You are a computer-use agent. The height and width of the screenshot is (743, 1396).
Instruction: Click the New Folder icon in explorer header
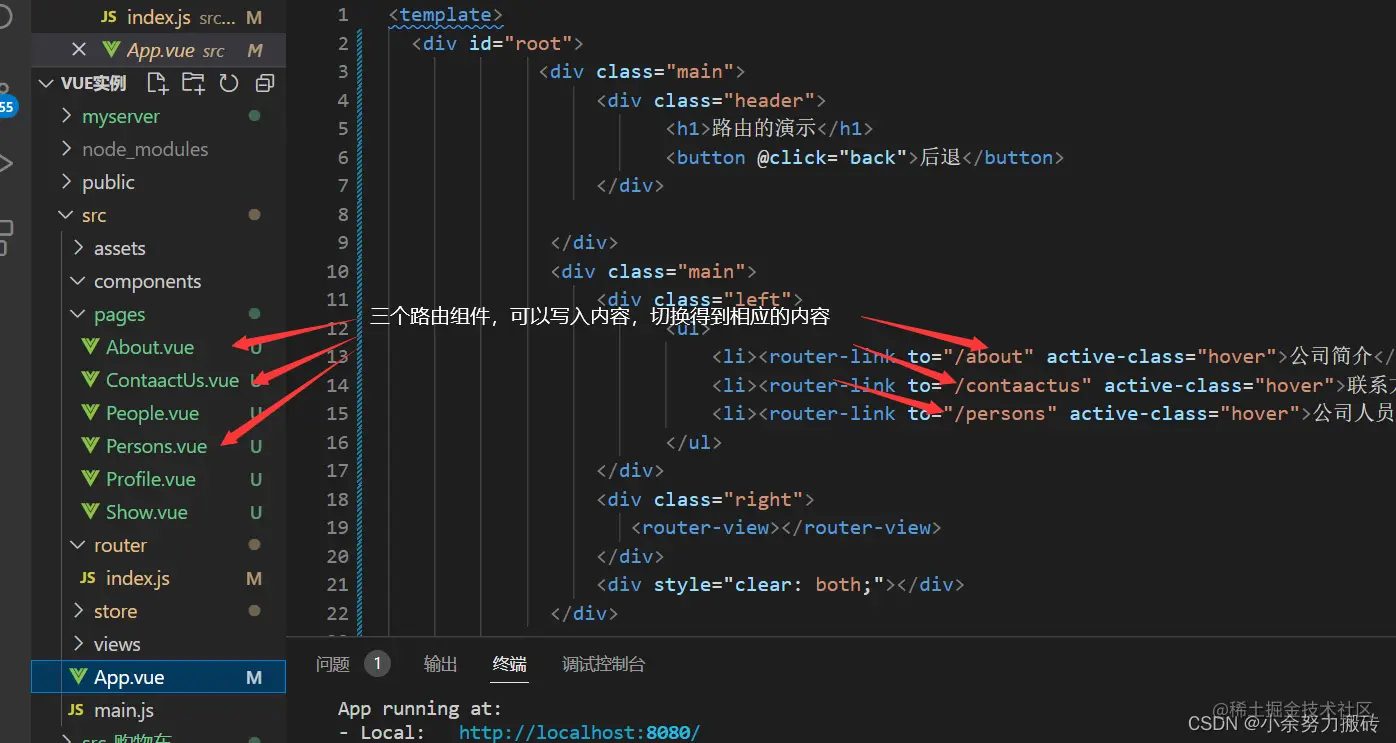[193, 83]
